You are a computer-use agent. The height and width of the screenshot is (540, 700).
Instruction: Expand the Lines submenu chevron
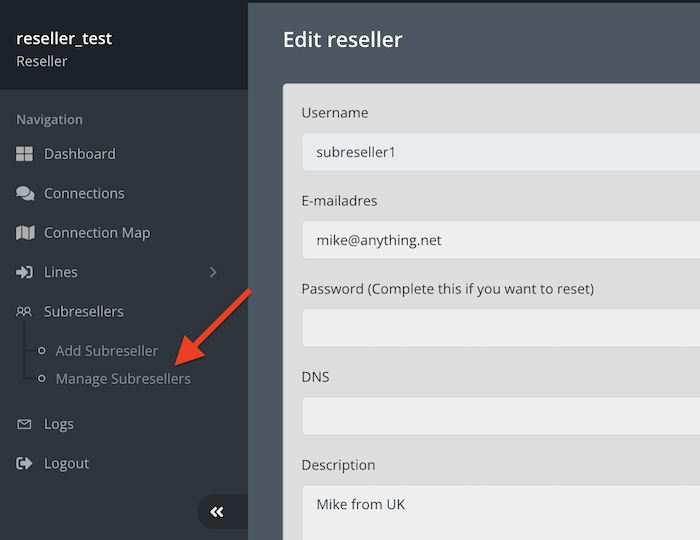[212, 272]
